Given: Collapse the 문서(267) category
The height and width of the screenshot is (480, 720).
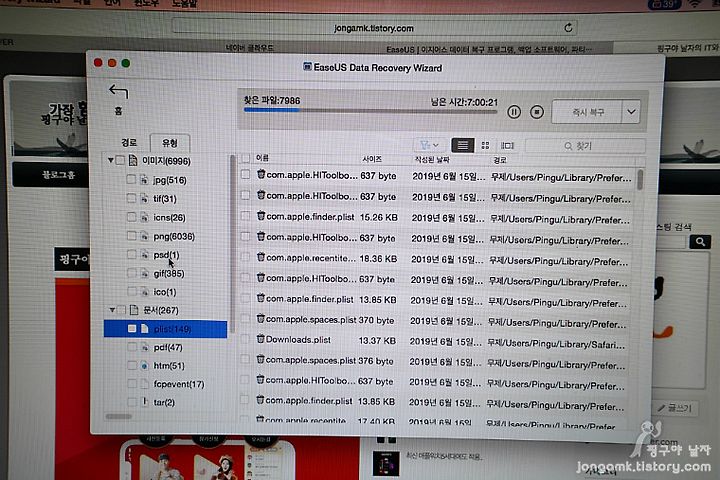Looking at the screenshot, I should click(112, 310).
